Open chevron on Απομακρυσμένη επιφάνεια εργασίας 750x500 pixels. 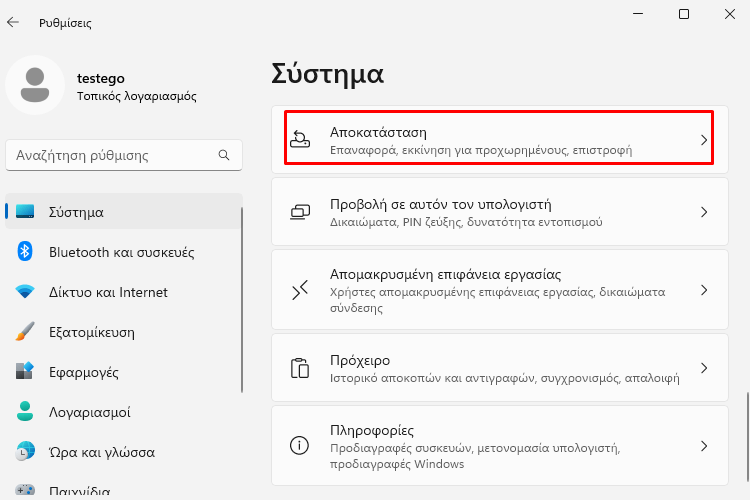coord(704,290)
